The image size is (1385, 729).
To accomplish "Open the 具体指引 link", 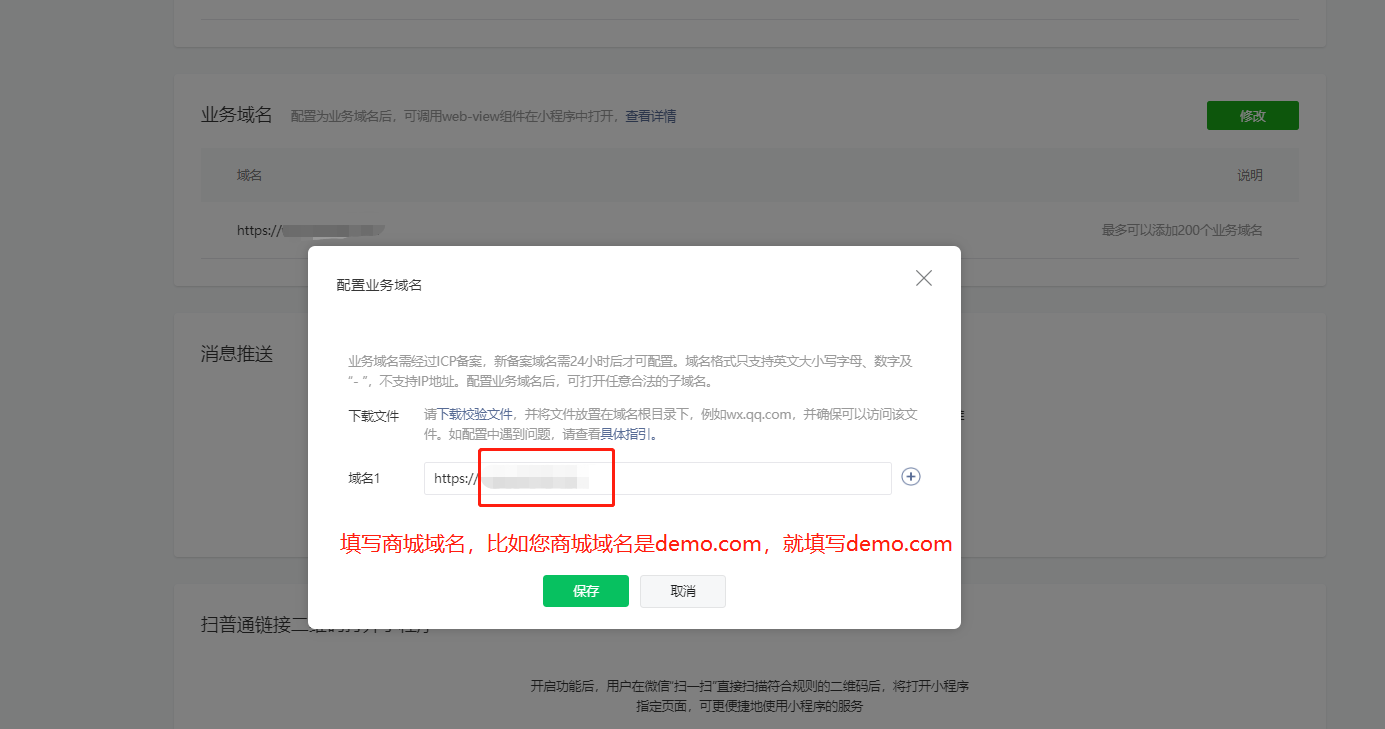I will 627,435.
